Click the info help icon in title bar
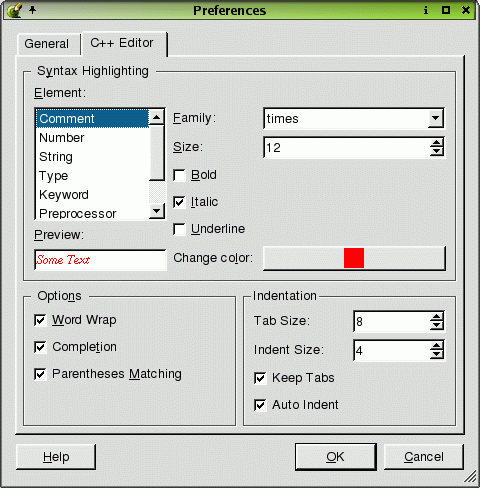This screenshot has width=480, height=488. (x=426, y=10)
